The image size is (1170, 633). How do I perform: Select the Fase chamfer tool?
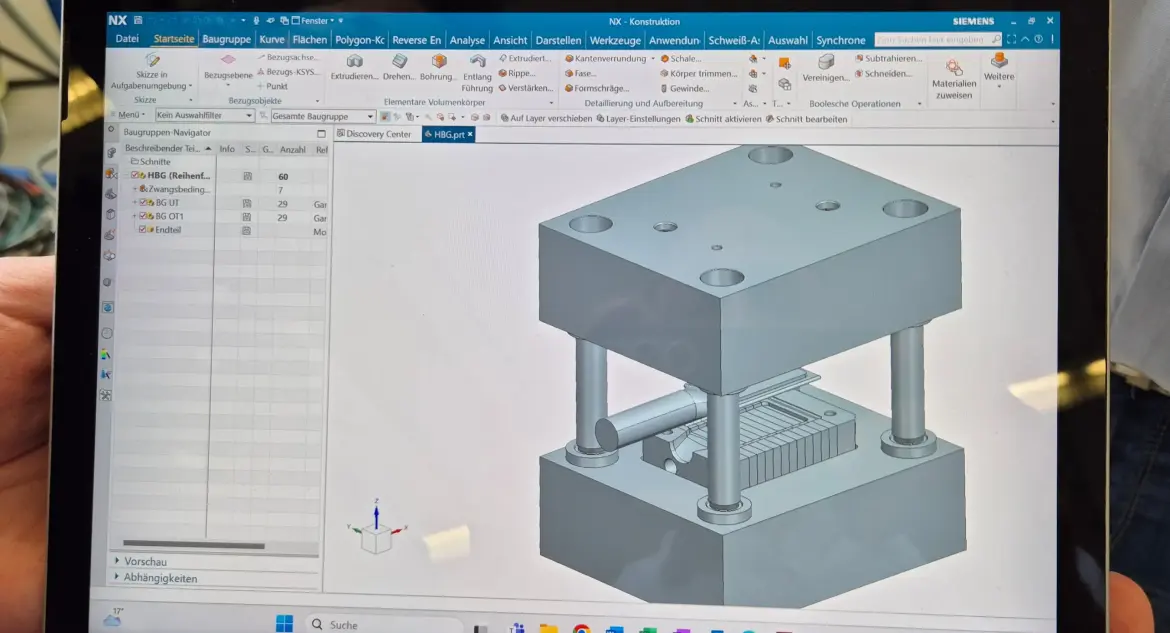tap(581, 73)
